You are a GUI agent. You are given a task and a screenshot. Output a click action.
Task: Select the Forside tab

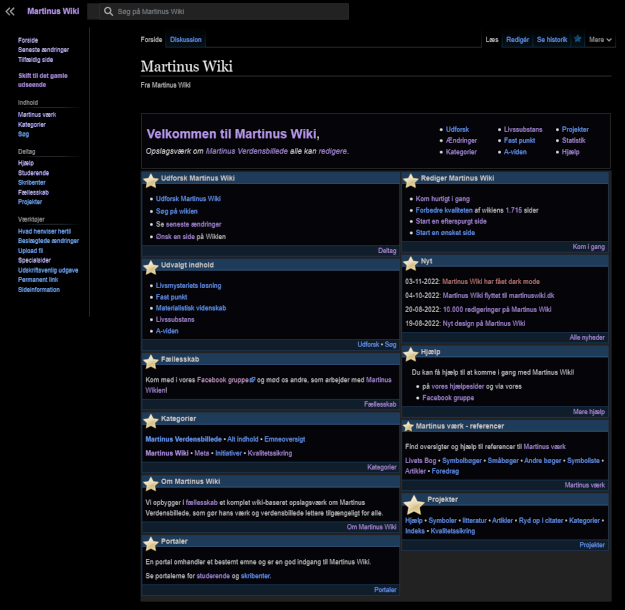(x=151, y=39)
